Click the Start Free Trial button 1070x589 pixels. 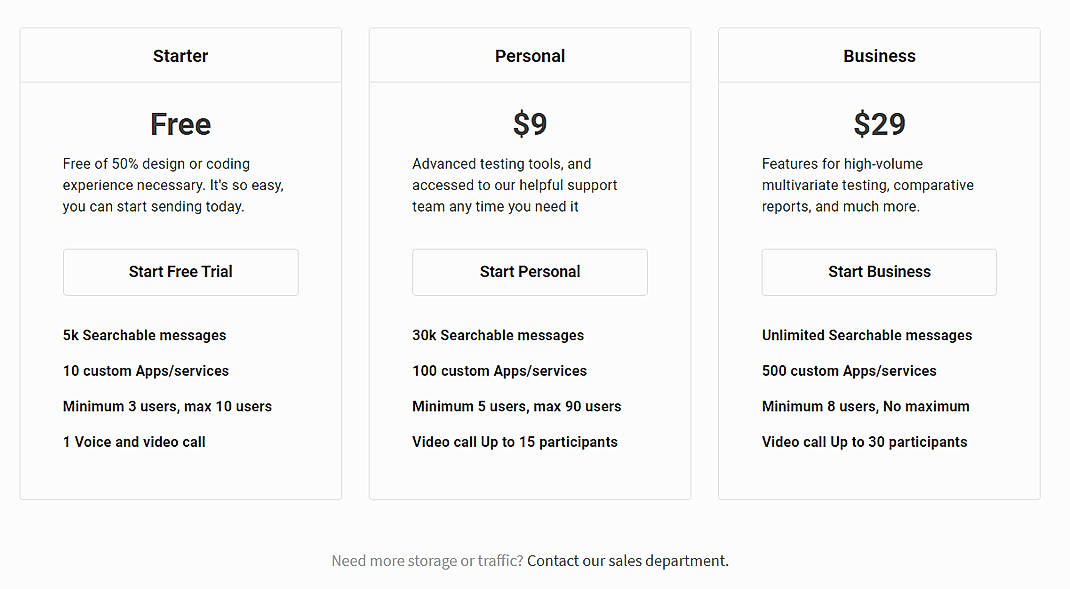coord(180,271)
